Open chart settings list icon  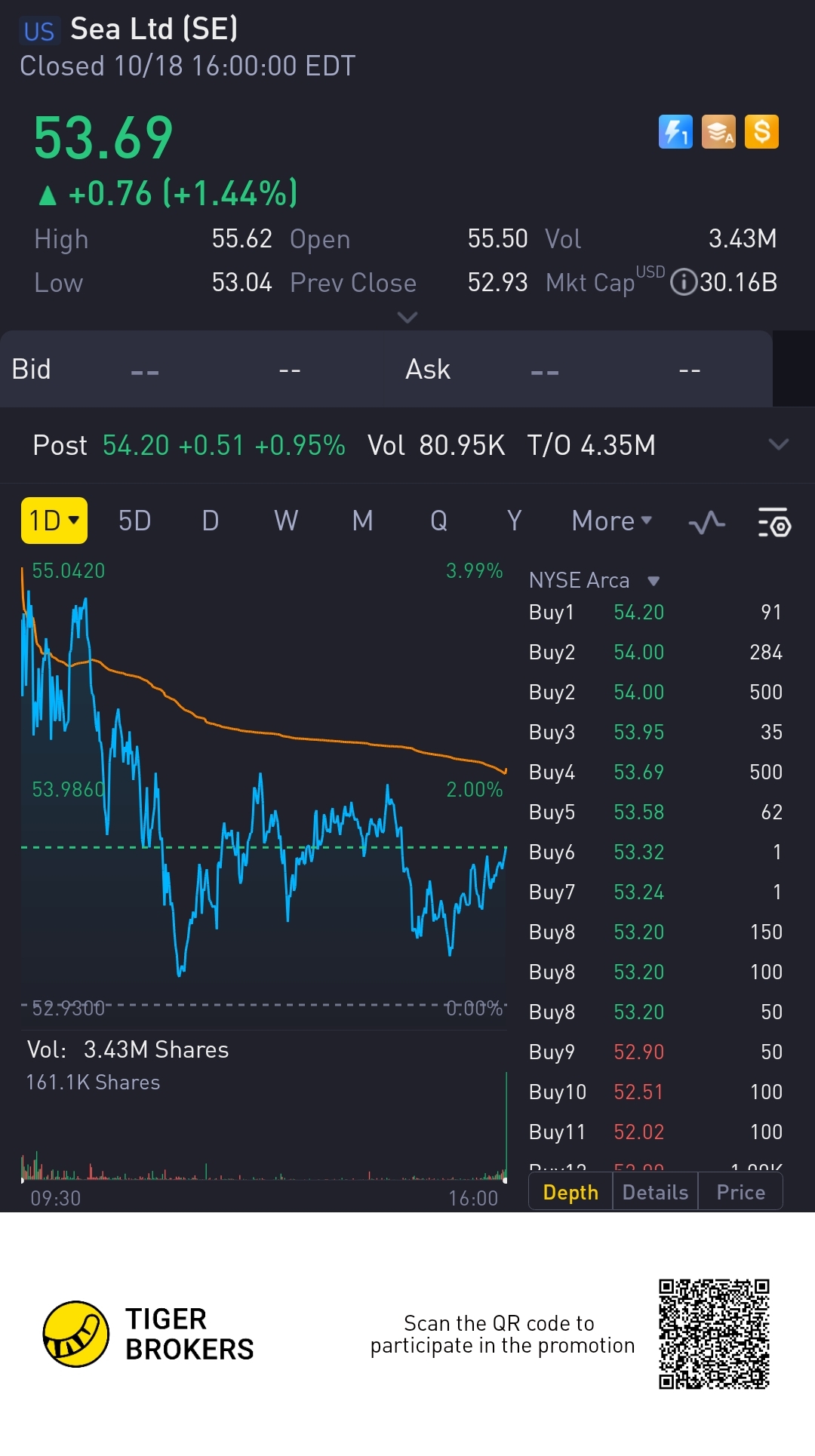tap(774, 522)
